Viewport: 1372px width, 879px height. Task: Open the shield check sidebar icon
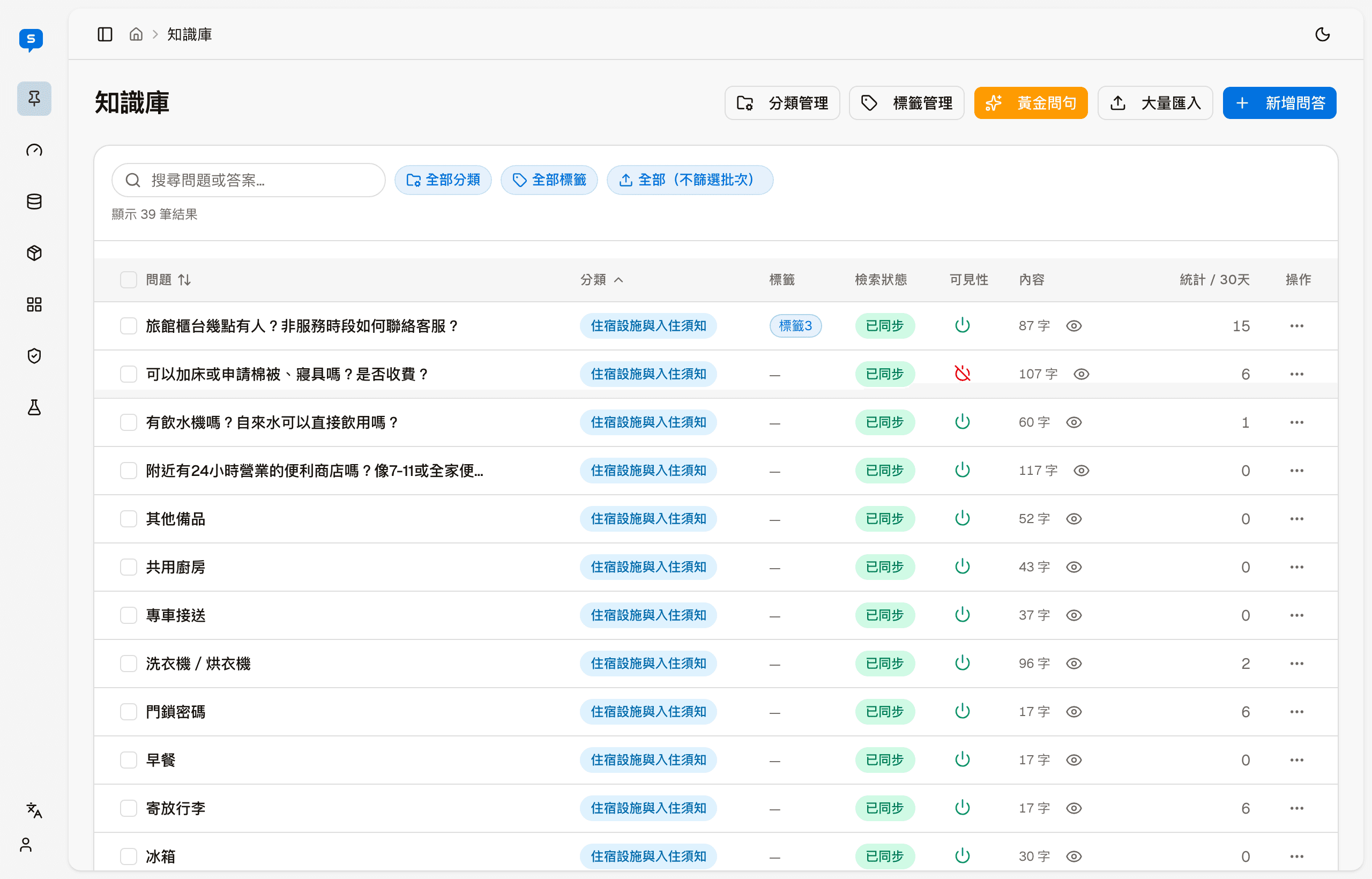click(34, 355)
